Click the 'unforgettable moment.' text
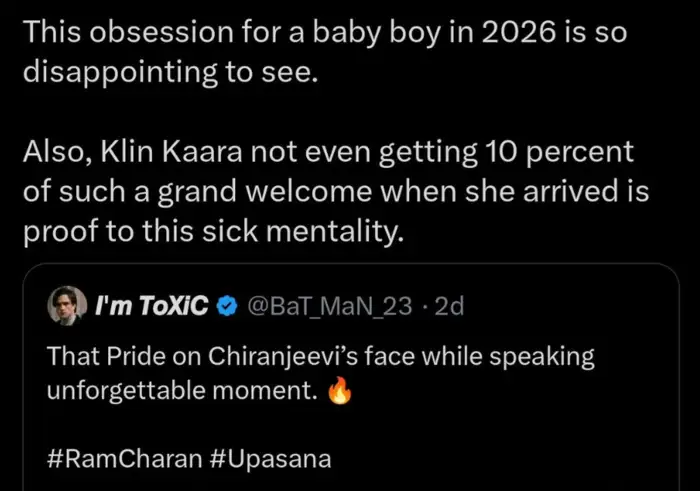Image resolution: width=700 pixels, height=491 pixels. (183, 392)
